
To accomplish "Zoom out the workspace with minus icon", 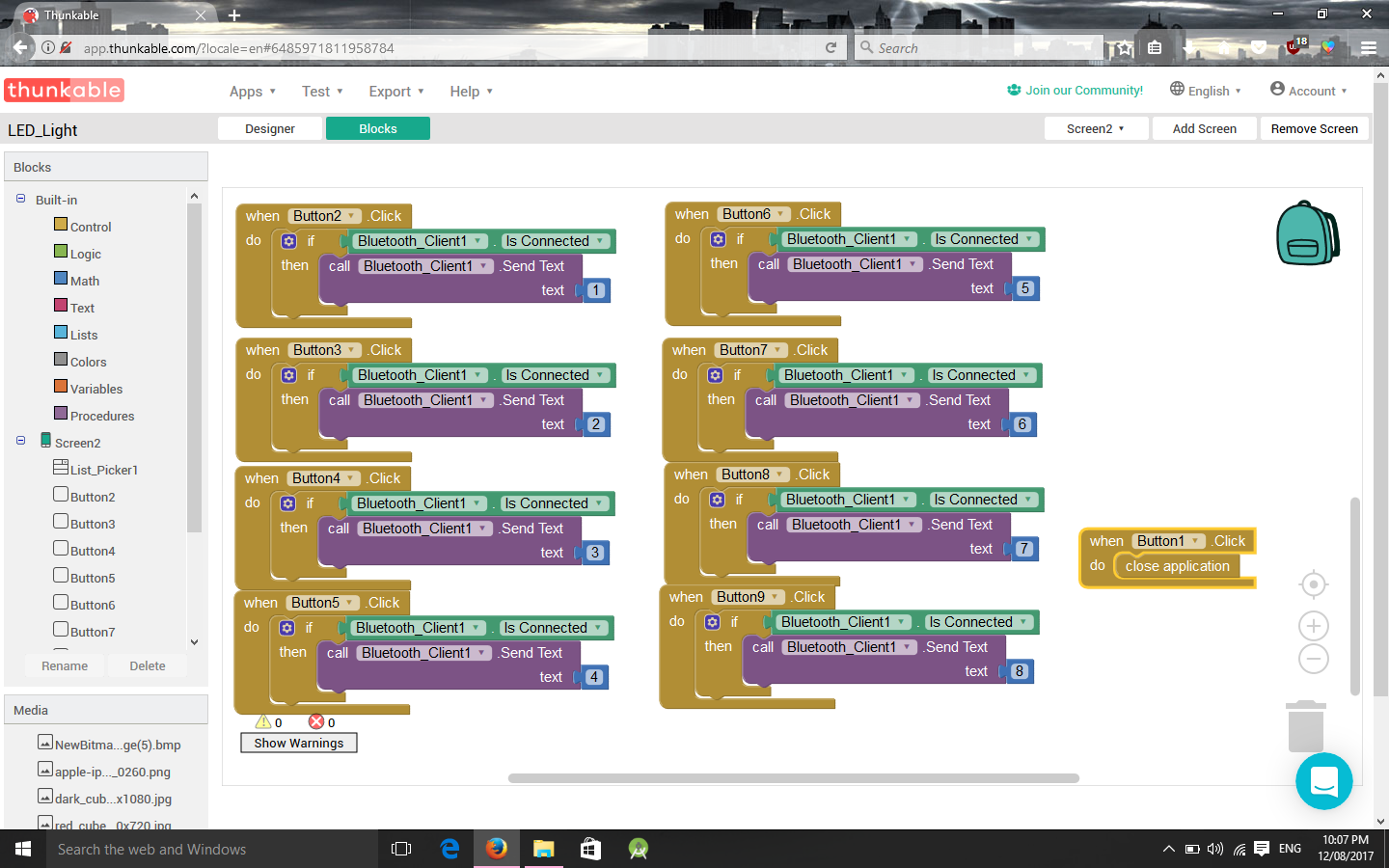I will (x=1314, y=659).
